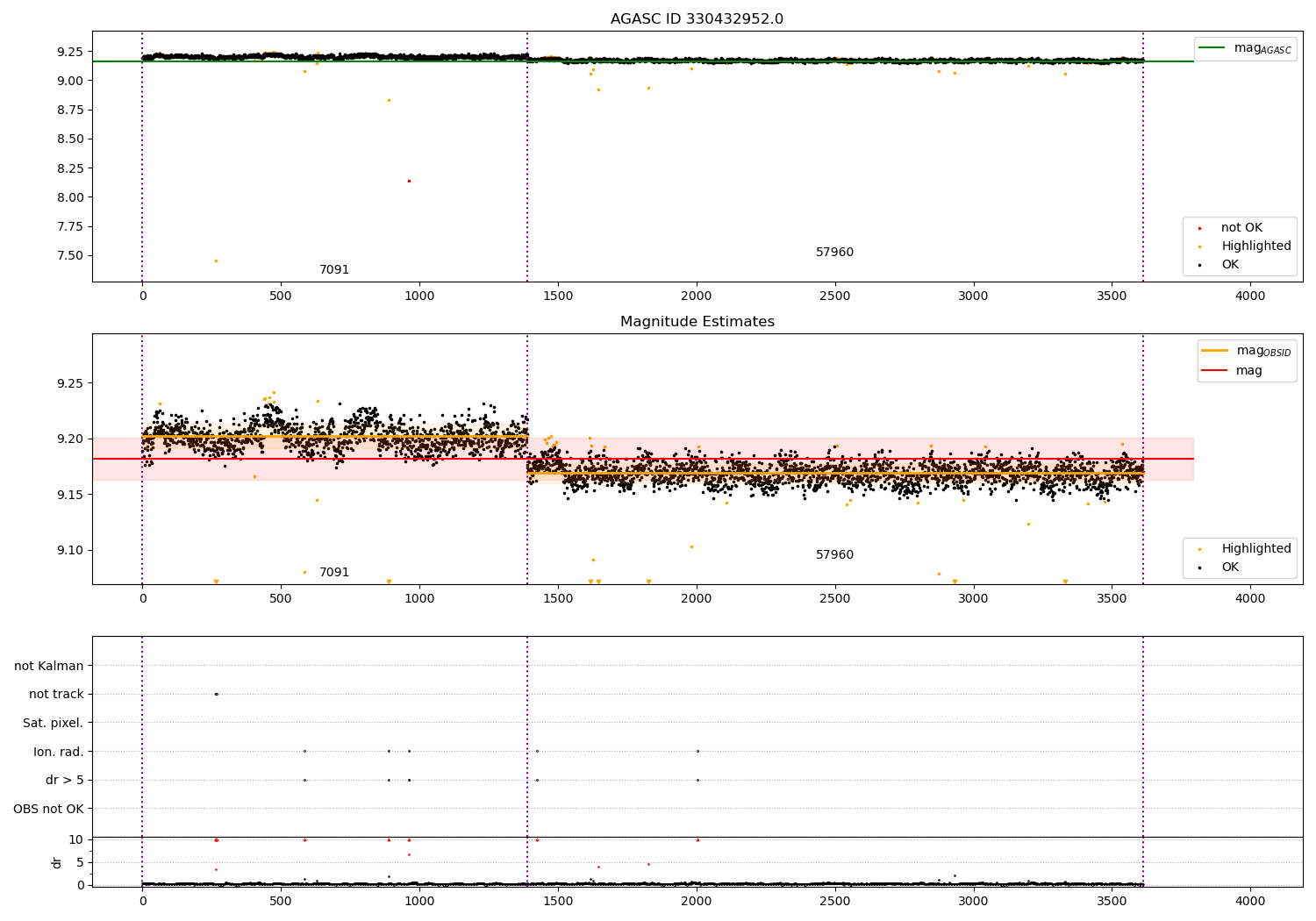This screenshot has width=1316, height=921.
Task: Click the "7.50" y-tick in top plot
Action: 72,256
